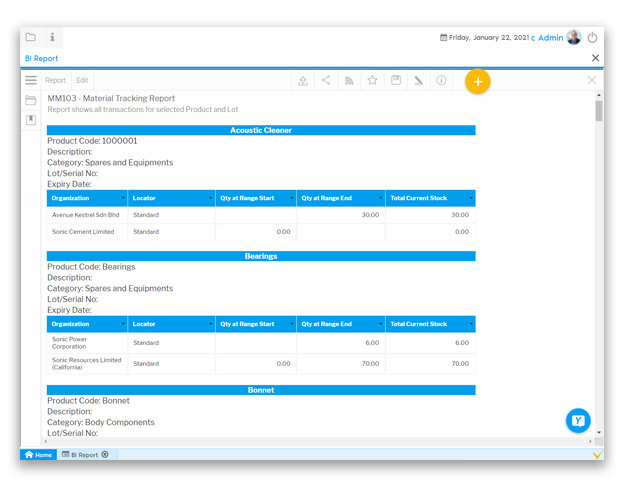Image resolution: width=624 pixels, height=486 pixels.
Task: Expand Total Current Stock dropdown in Bearings table
Action: (470, 324)
